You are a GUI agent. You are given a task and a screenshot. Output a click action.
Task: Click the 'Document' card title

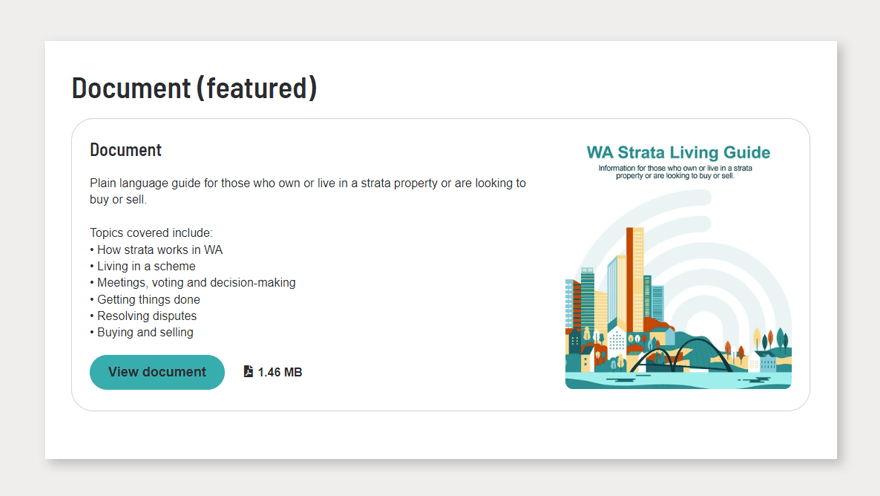(126, 150)
